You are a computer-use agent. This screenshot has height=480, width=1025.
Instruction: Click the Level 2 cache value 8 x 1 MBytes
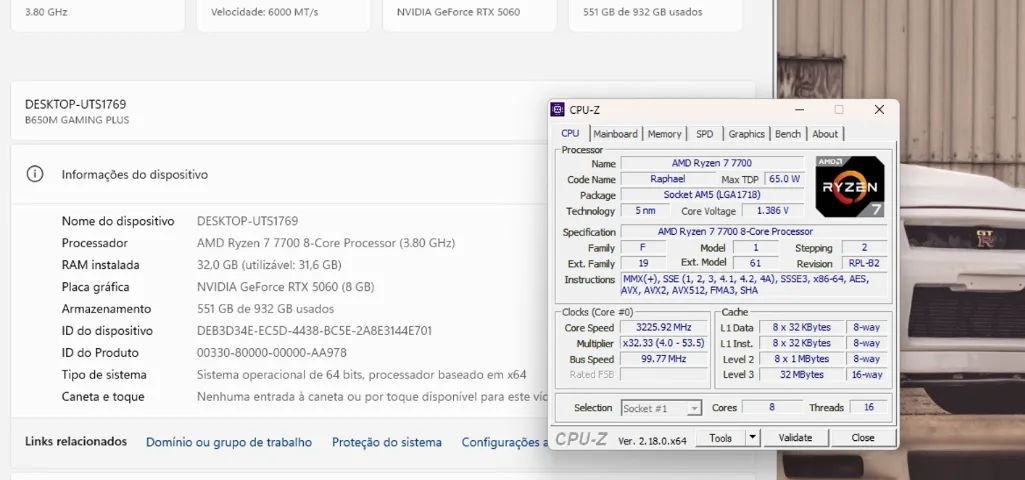coord(801,359)
